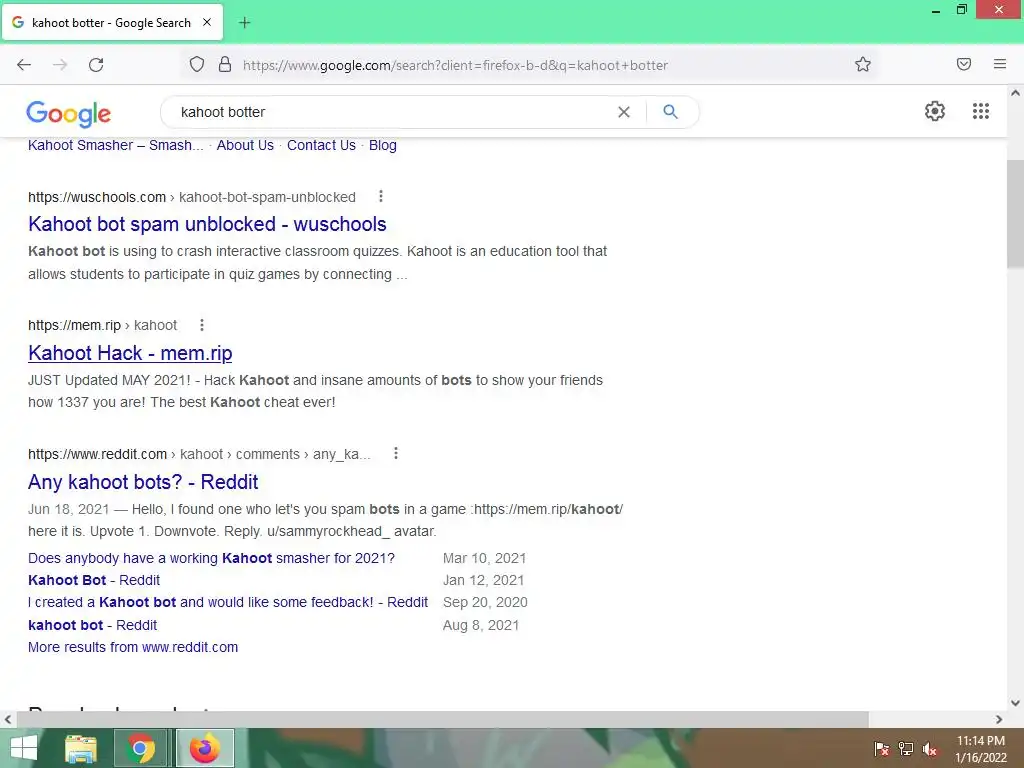Open the tracking protection shield icon

click(197, 64)
